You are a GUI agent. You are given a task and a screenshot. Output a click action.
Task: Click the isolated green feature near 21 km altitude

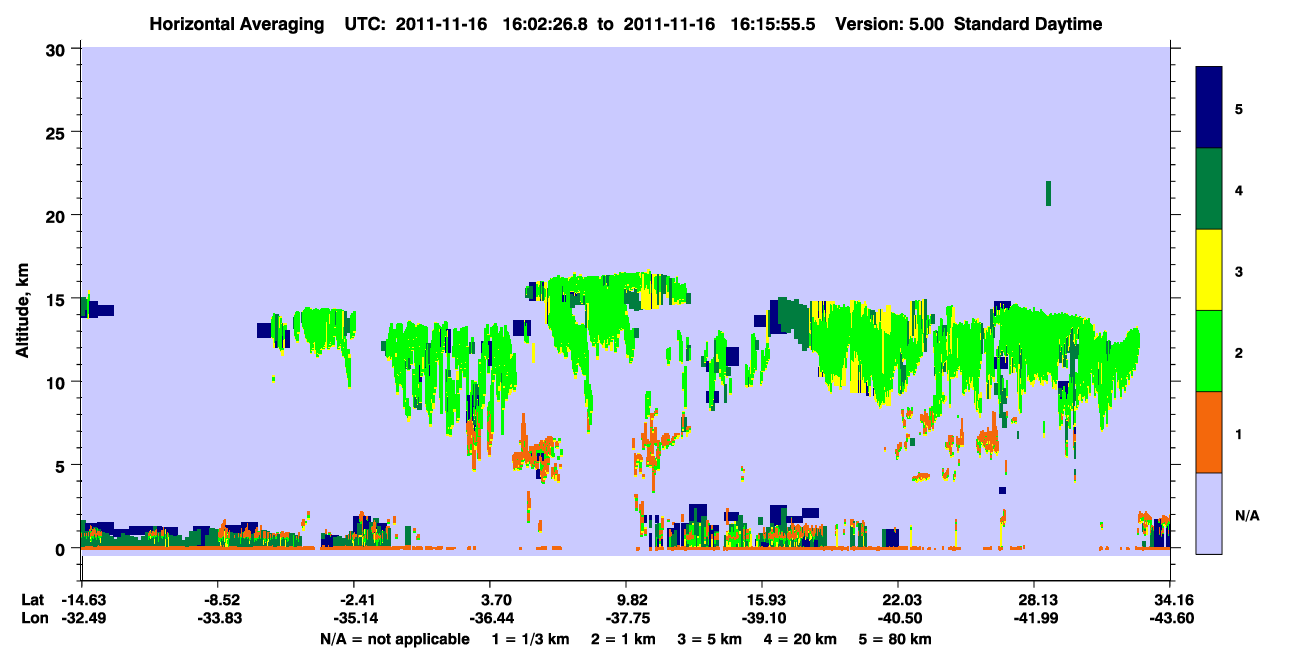click(1048, 193)
